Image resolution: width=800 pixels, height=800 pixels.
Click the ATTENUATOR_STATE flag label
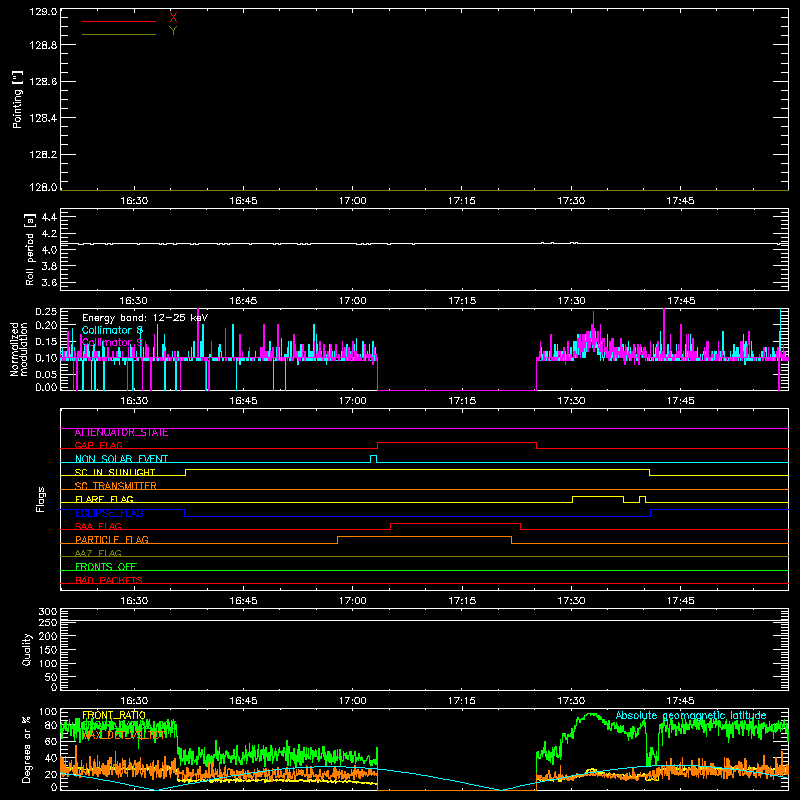(x=121, y=433)
